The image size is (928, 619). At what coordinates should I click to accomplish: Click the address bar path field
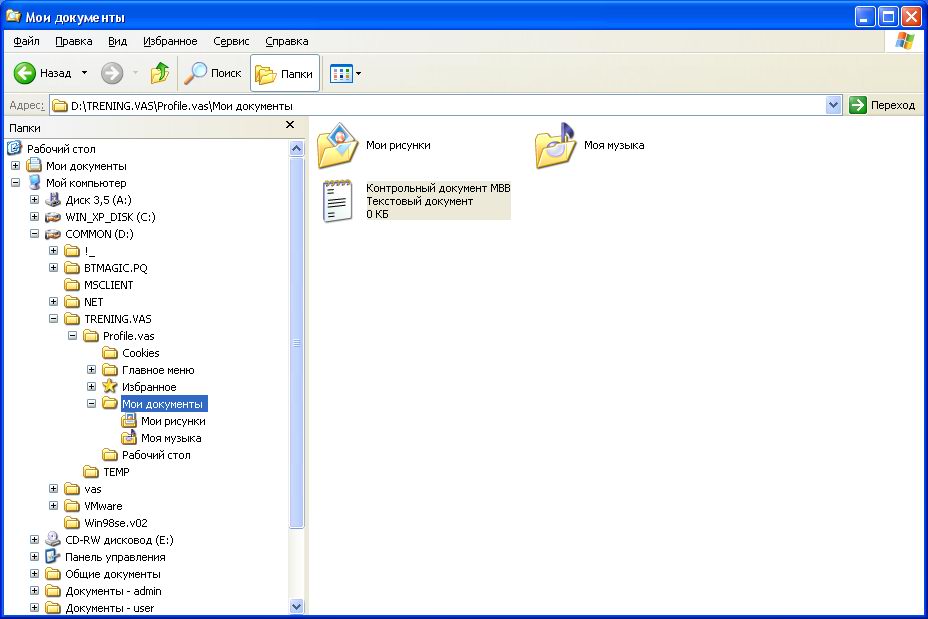click(x=438, y=105)
